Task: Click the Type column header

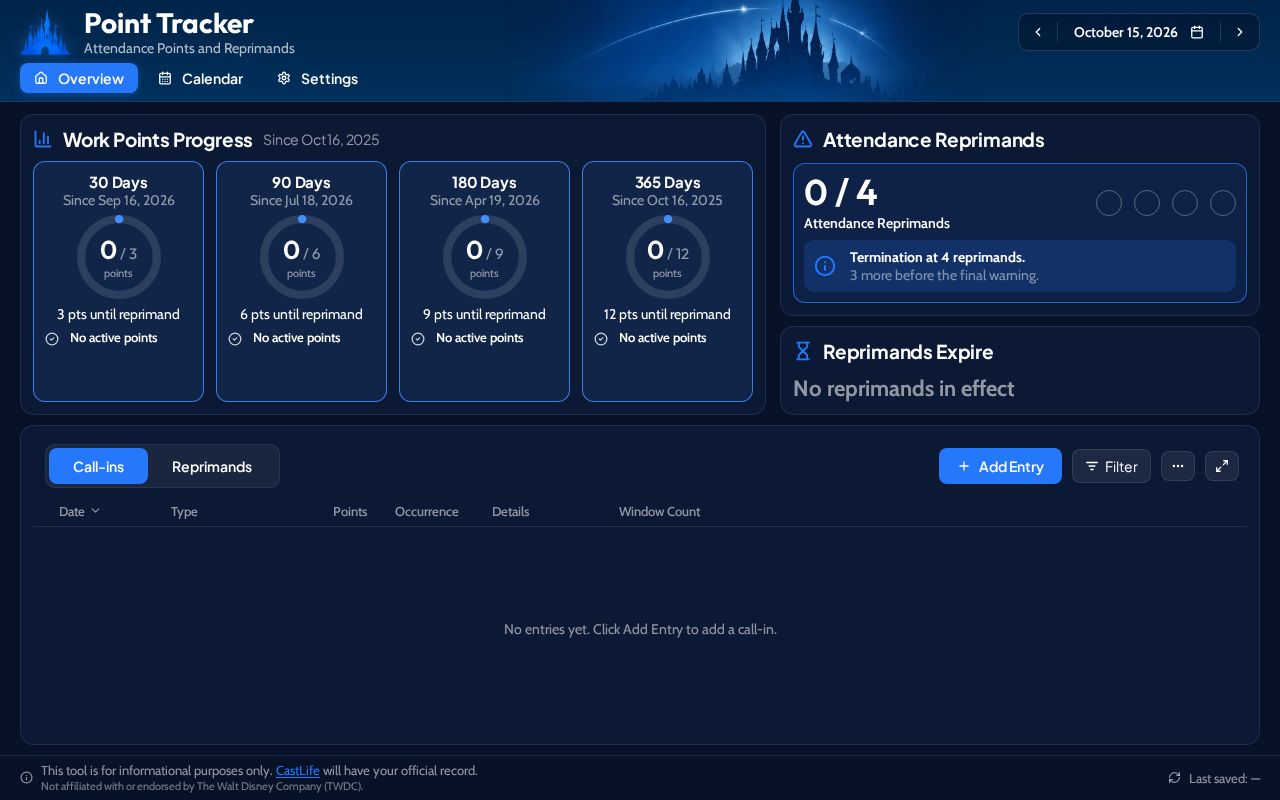Action: [184, 511]
